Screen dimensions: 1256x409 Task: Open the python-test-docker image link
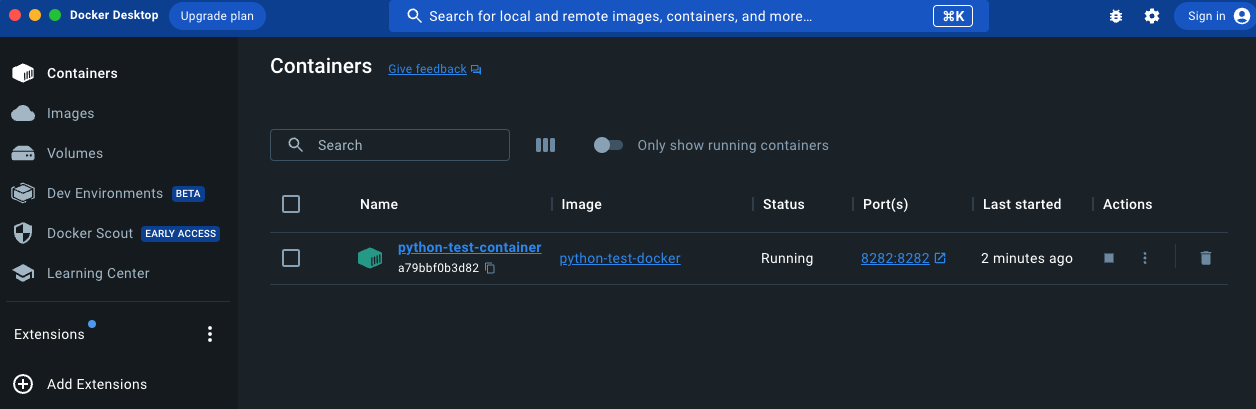click(x=620, y=258)
